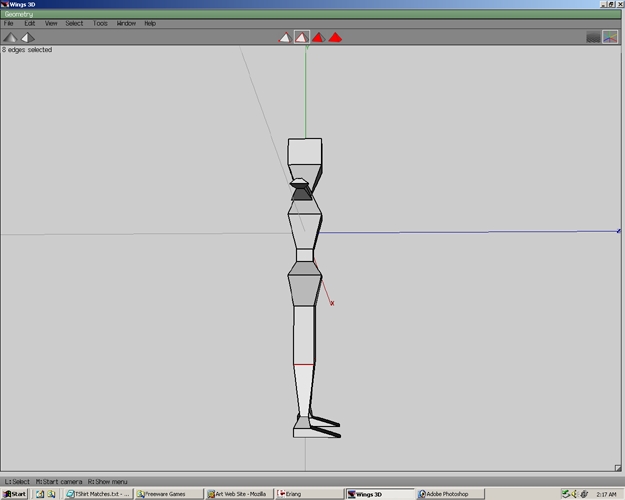Click the second quick launch icon

(51, 494)
